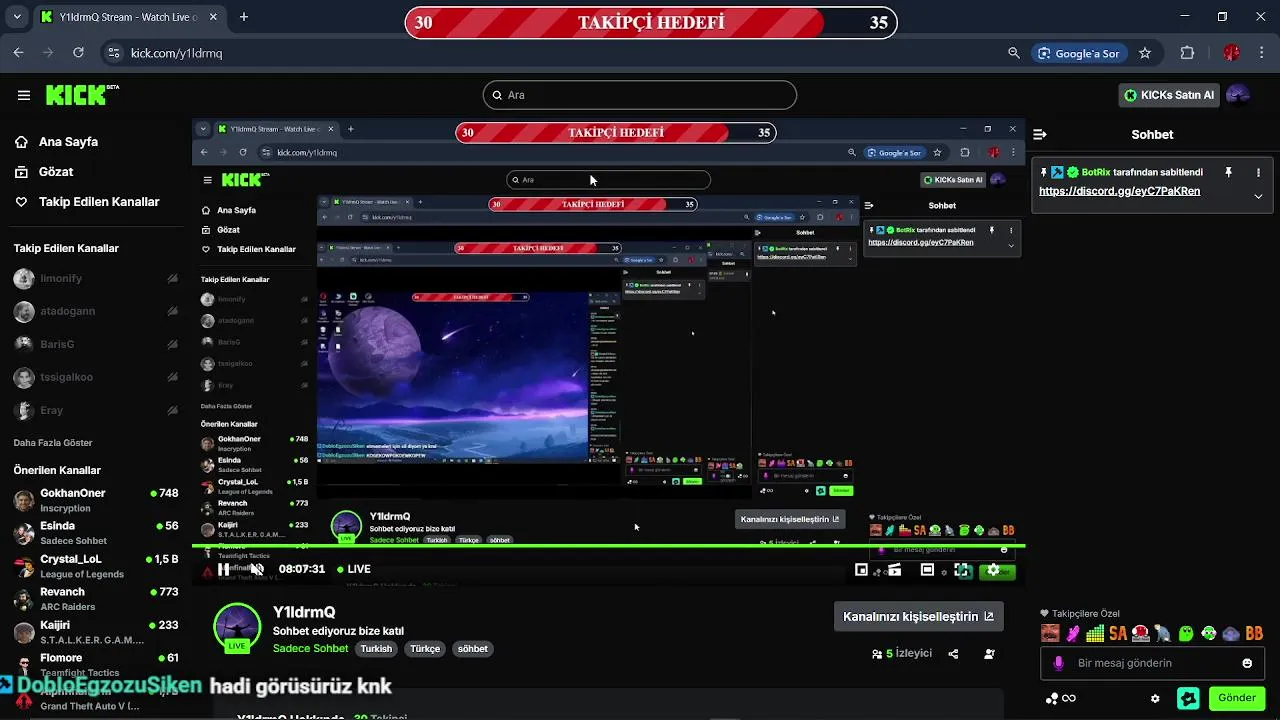
Task: Open the emoji picker in the message box
Action: pyautogui.click(x=1247, y=663)
